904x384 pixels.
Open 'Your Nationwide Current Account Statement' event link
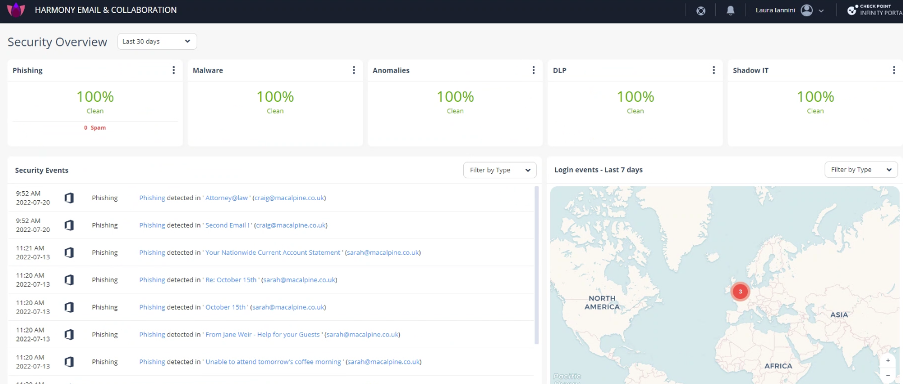[x=273, y=253]
